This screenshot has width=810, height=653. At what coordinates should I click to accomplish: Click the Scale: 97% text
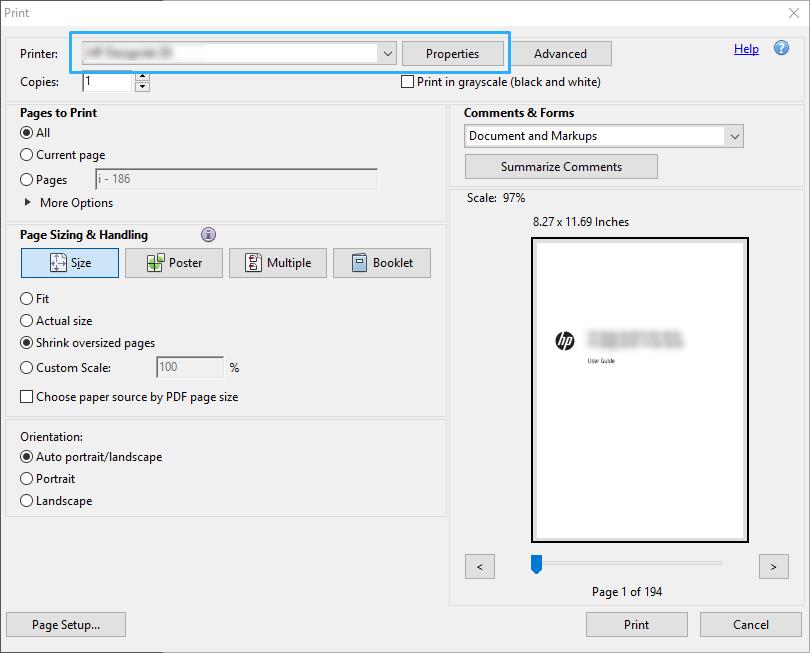point(496,198)
